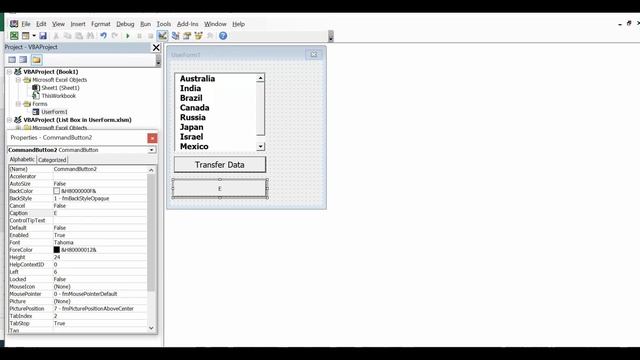Click list box scroll down arrow
The image size is (640, 360).
260,147
